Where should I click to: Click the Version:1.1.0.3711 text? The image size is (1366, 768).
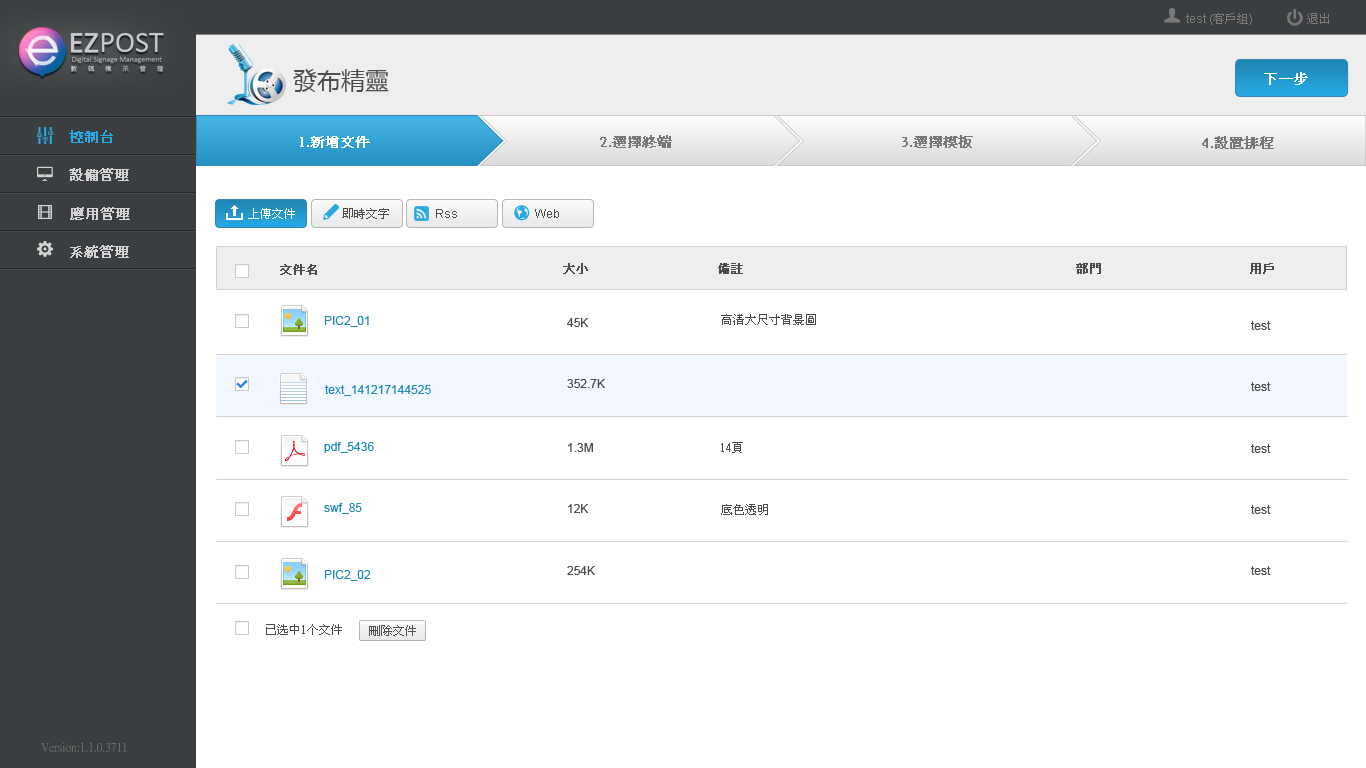click(84, 748)
